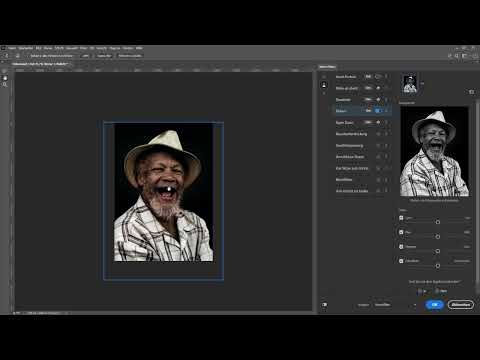This screenshot has width=480, height=360.
Task: Select the Rauschunterdrückung wait list row
Action: pos(363,134)
